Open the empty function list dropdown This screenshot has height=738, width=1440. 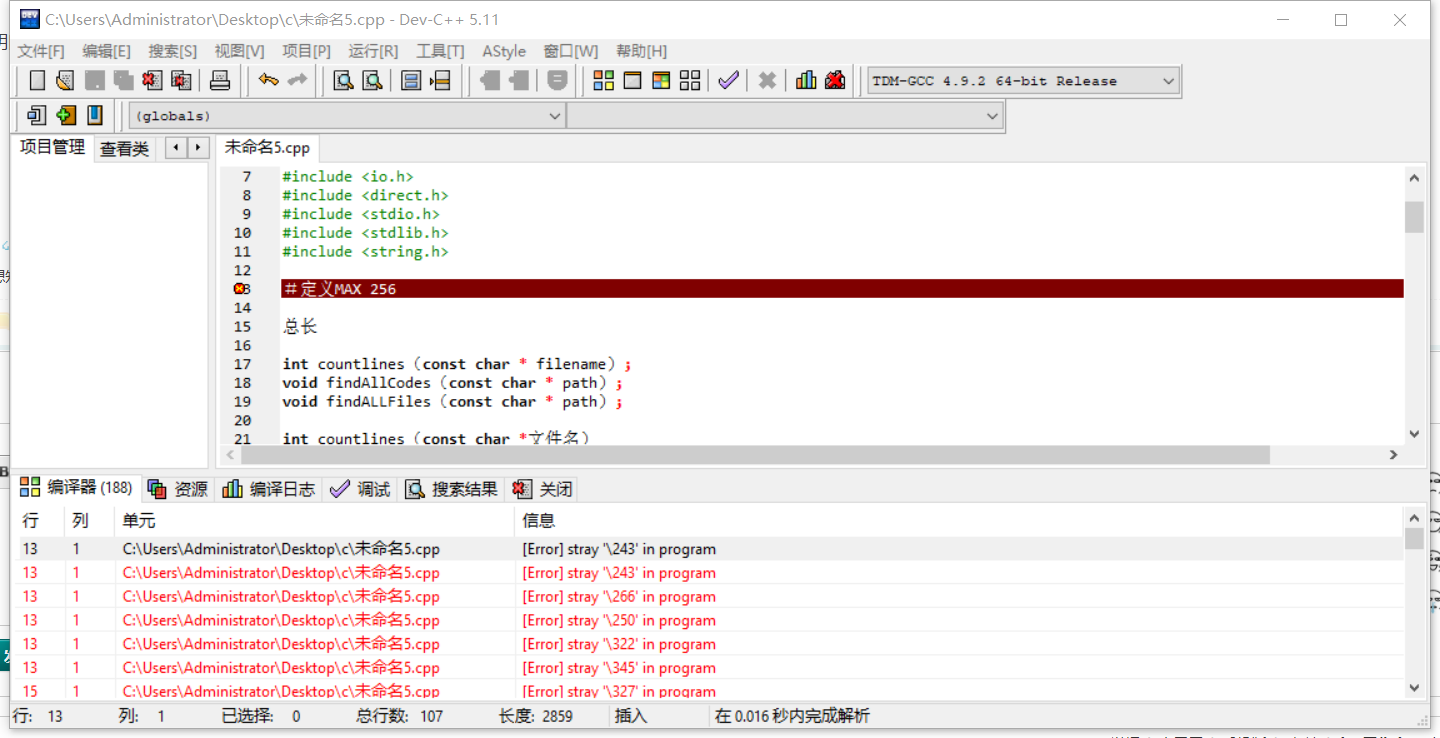(x=784, y=116)
